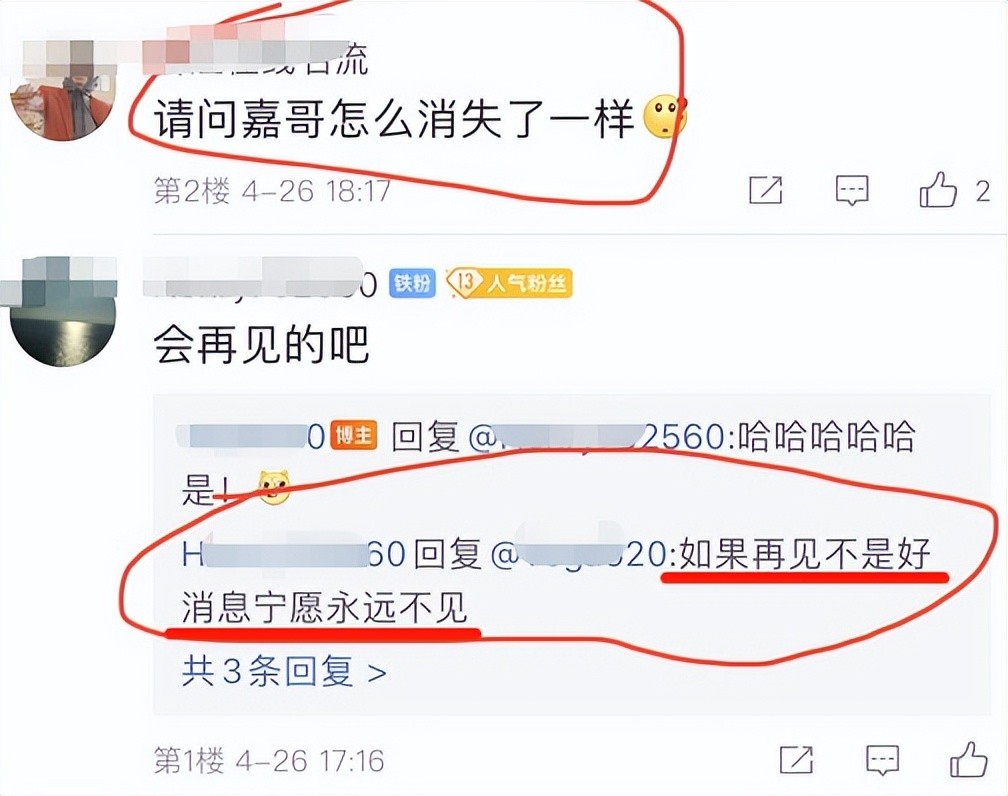Click comment text 会再见的吧
Viewport: 1008px width, 796px height.
[x=261, y=345]
